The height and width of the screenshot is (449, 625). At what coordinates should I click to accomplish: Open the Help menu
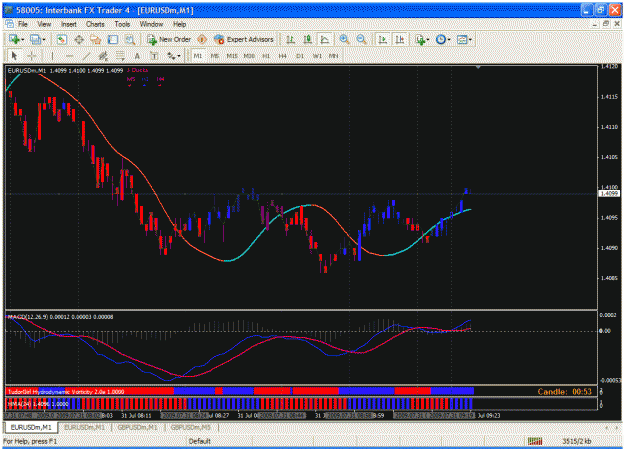[x=179, y=24]
